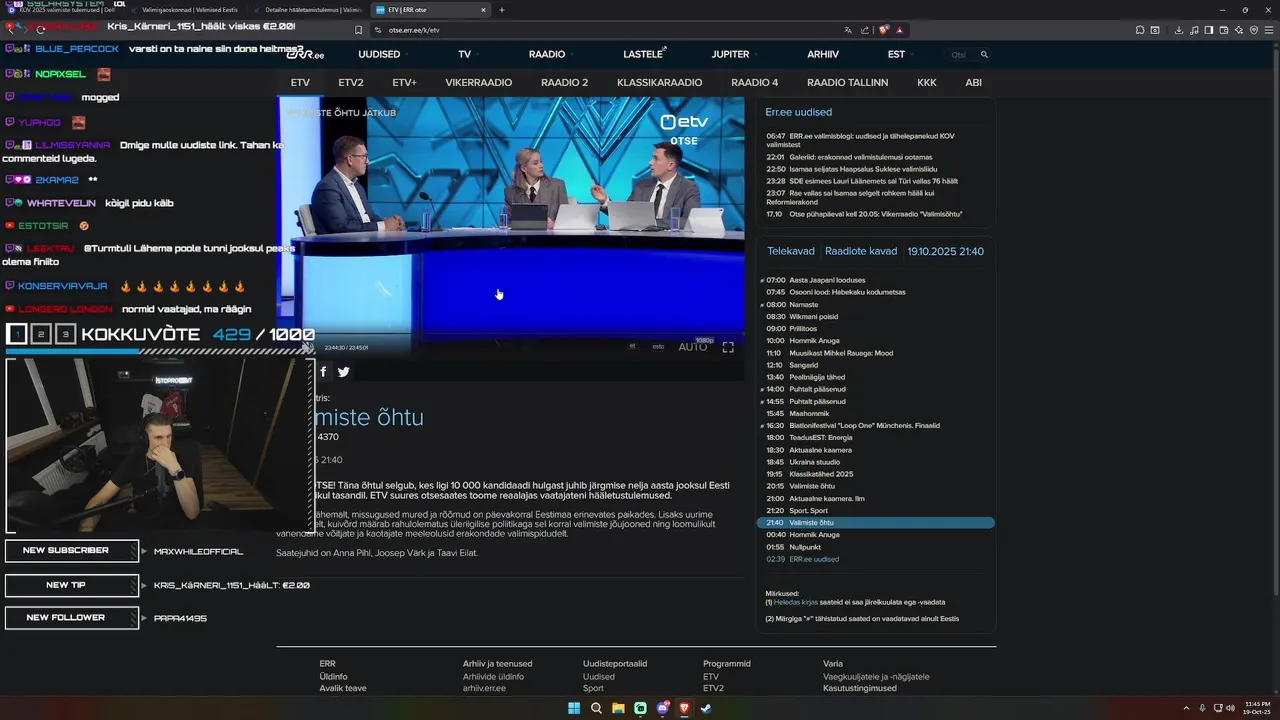
Task: Open the KKK page
Action: click(927, 83)
